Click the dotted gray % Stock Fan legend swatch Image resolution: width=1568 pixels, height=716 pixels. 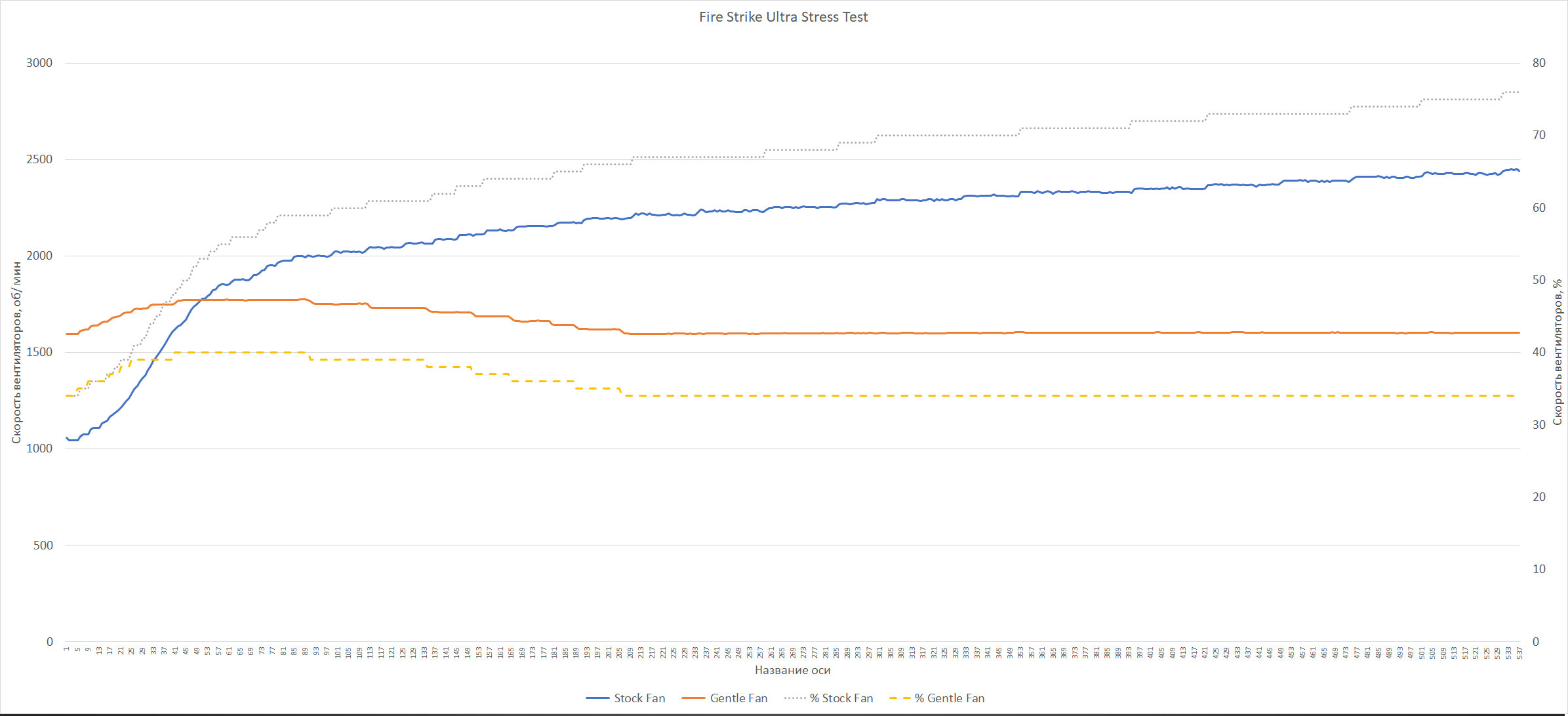point(795,698)
